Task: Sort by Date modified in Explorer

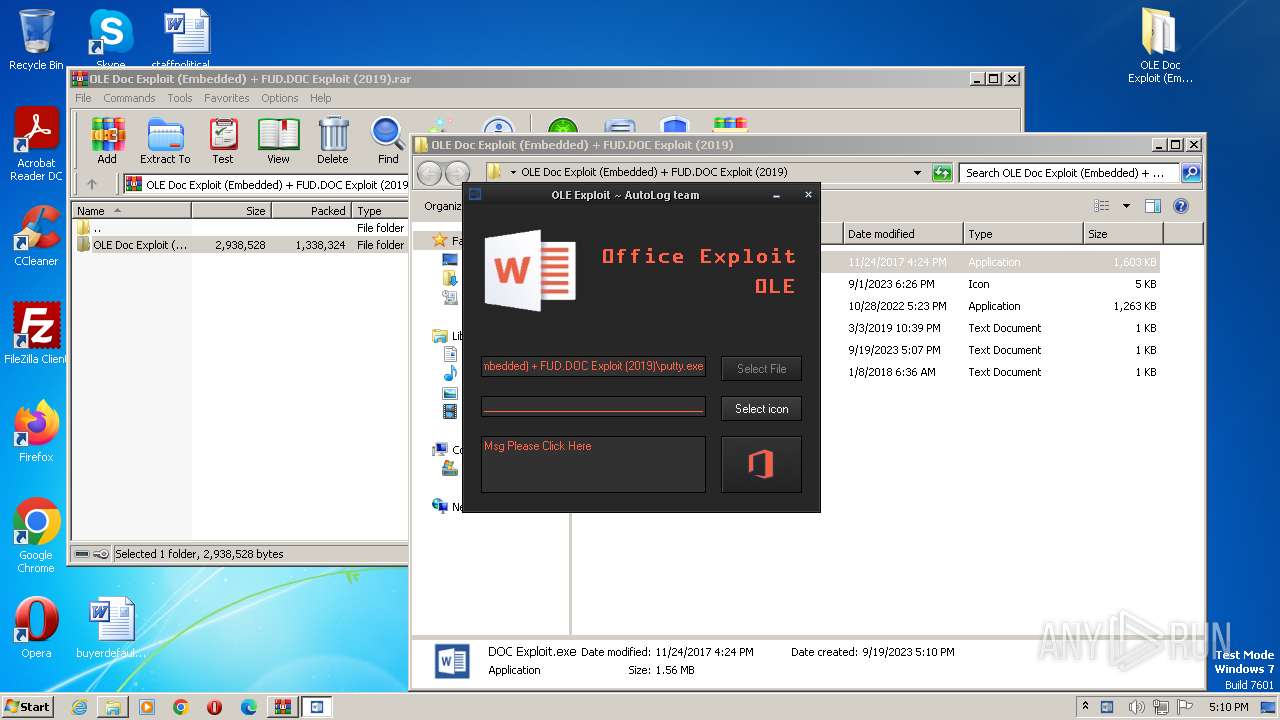Action: [903, 233]
